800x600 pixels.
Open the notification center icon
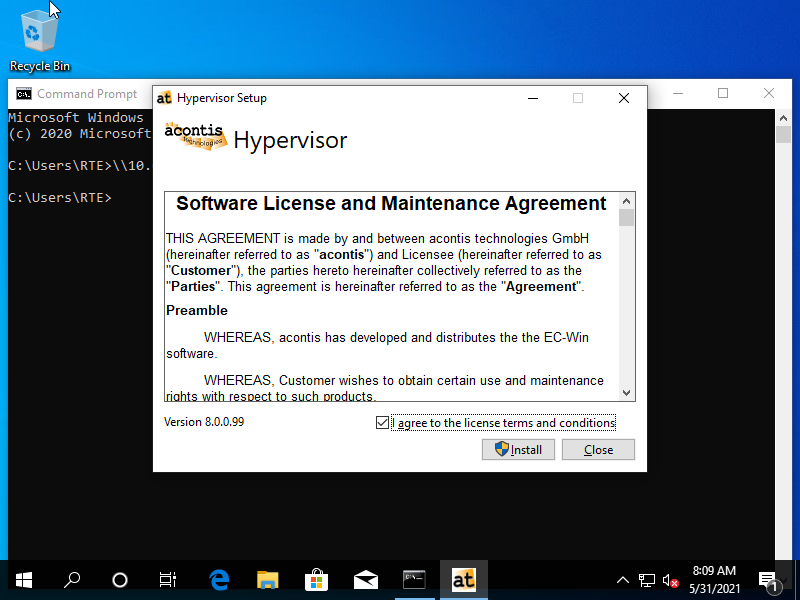(x=769, y=580)
